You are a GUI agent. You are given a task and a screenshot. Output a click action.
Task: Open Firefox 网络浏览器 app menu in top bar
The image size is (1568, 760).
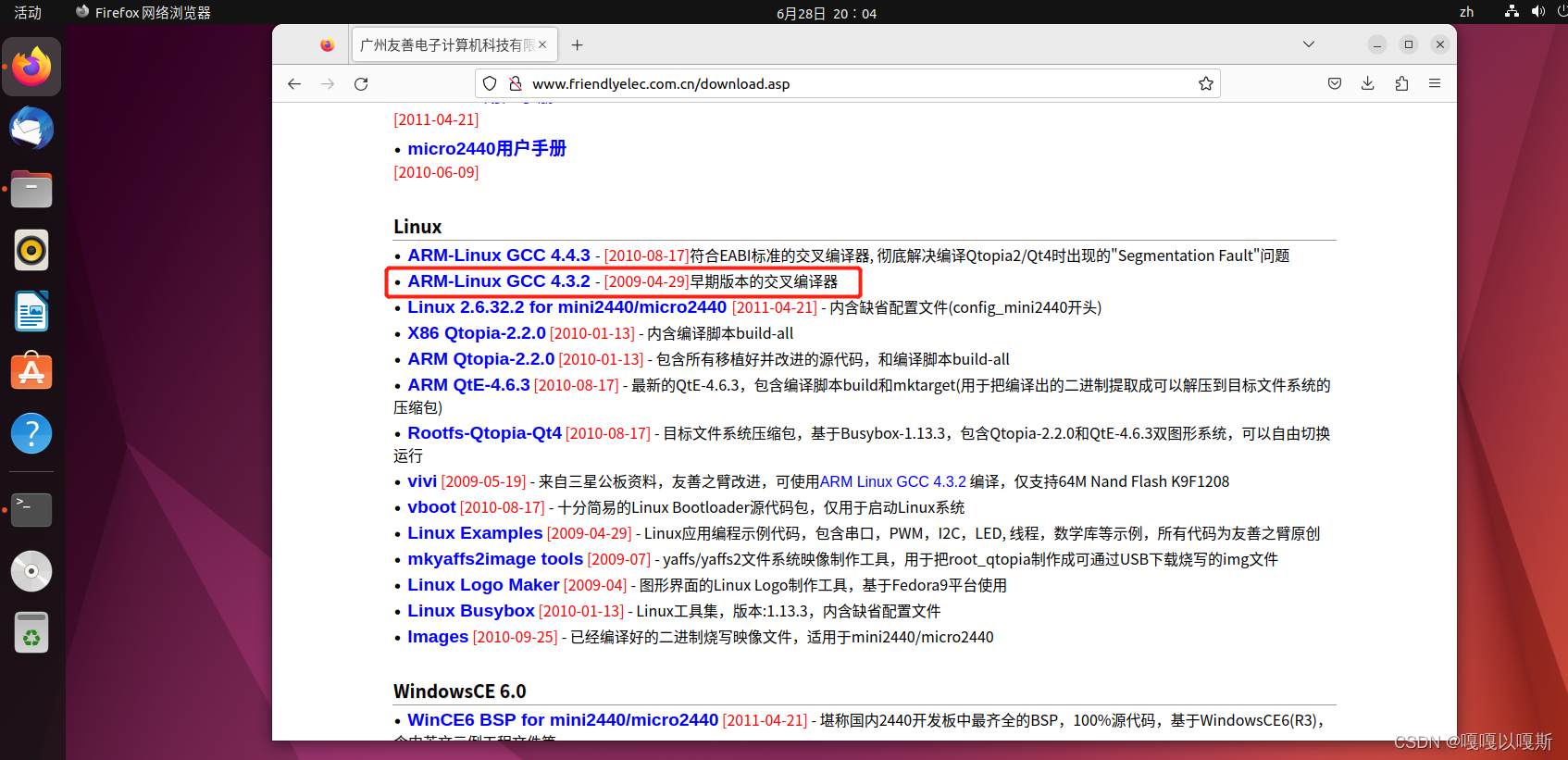pyautogui.click(x=143, y=12)
